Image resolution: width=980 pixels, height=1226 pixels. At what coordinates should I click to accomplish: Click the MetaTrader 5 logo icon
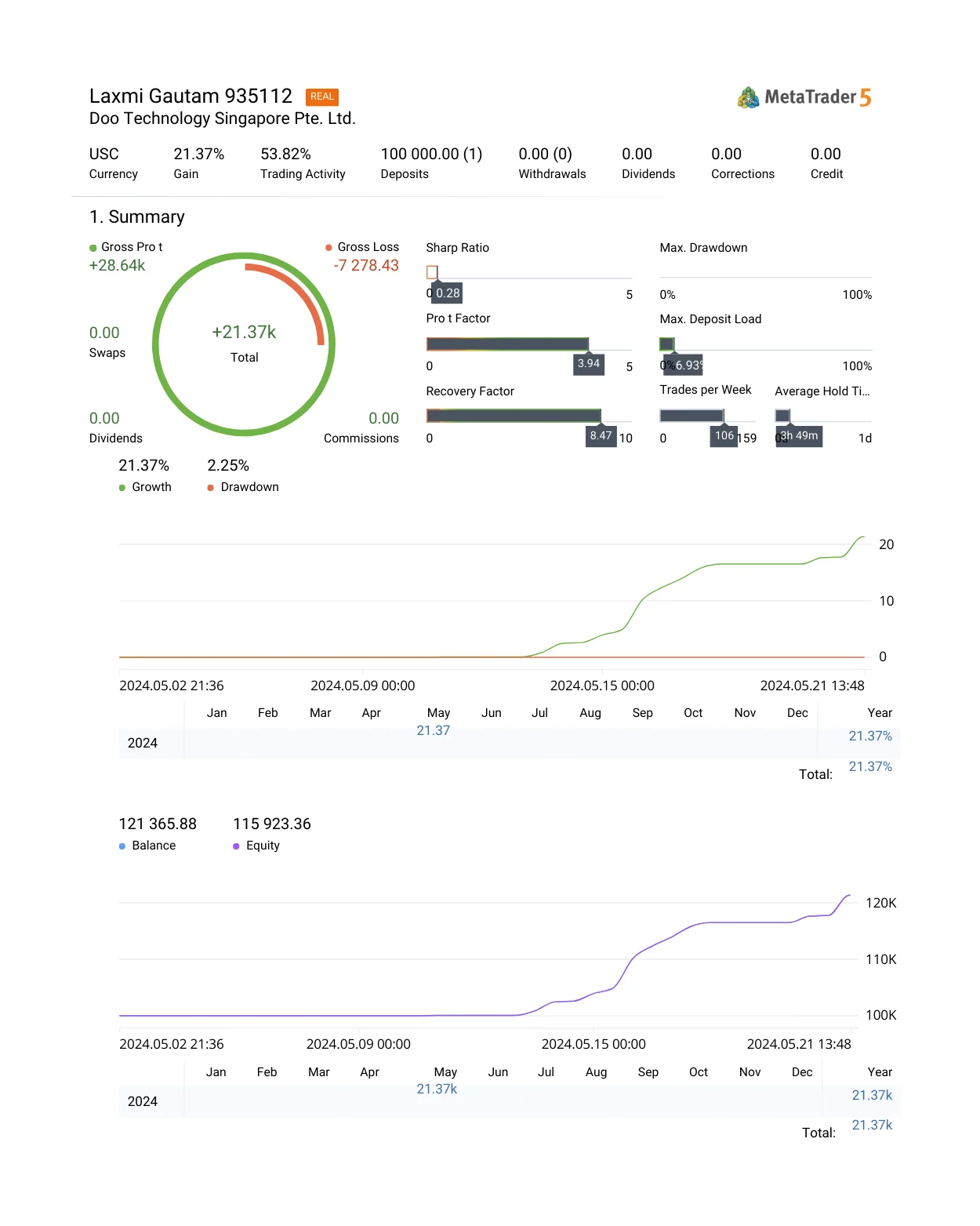(749, 97)
